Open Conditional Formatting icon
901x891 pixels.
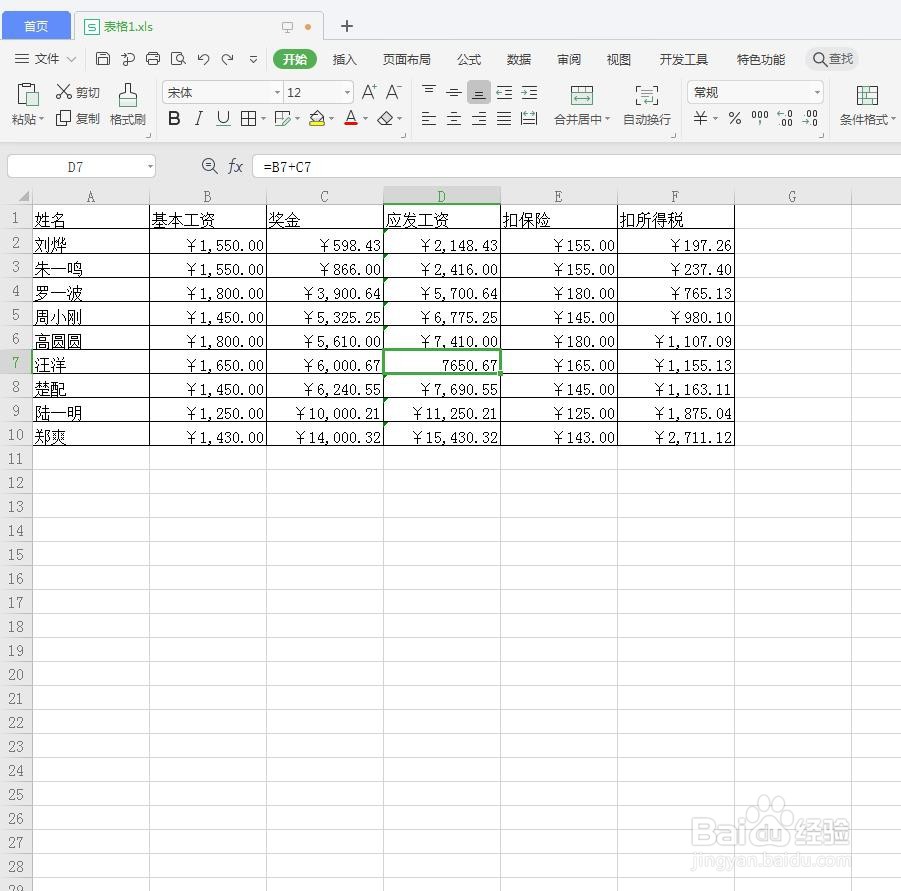click(867, 95)
